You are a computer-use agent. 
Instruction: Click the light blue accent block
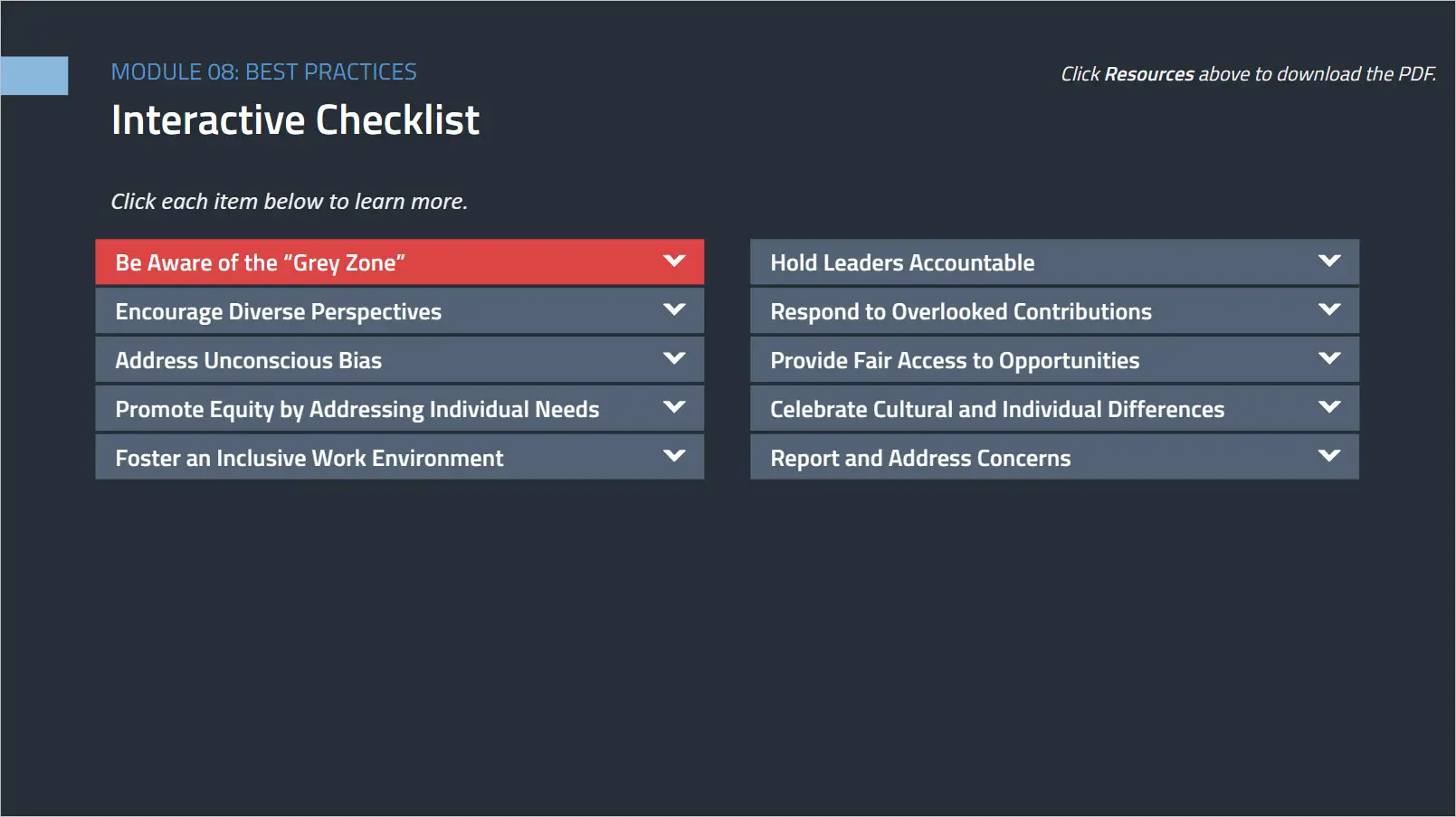tap(34, 76)
